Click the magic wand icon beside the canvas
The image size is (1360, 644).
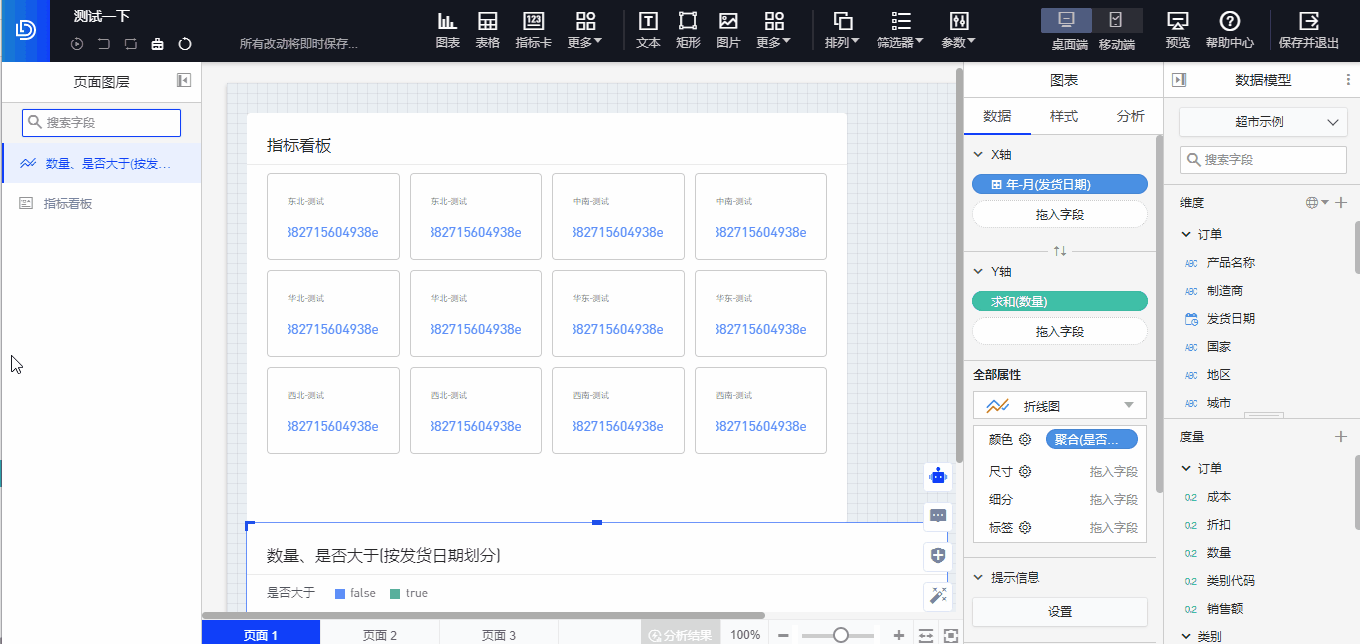click(937, 596)
